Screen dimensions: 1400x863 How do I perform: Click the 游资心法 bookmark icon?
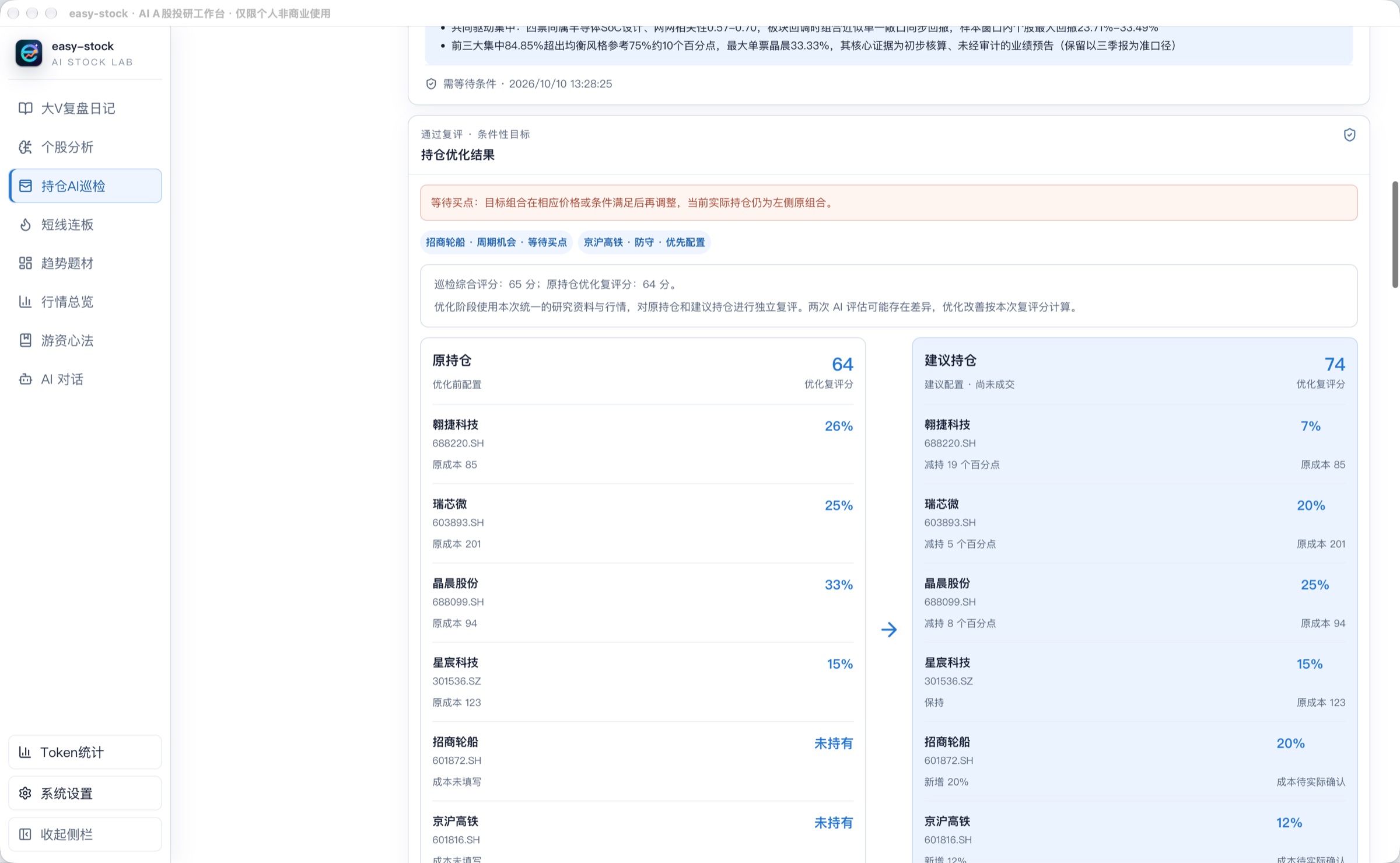(x=25, y=341)
